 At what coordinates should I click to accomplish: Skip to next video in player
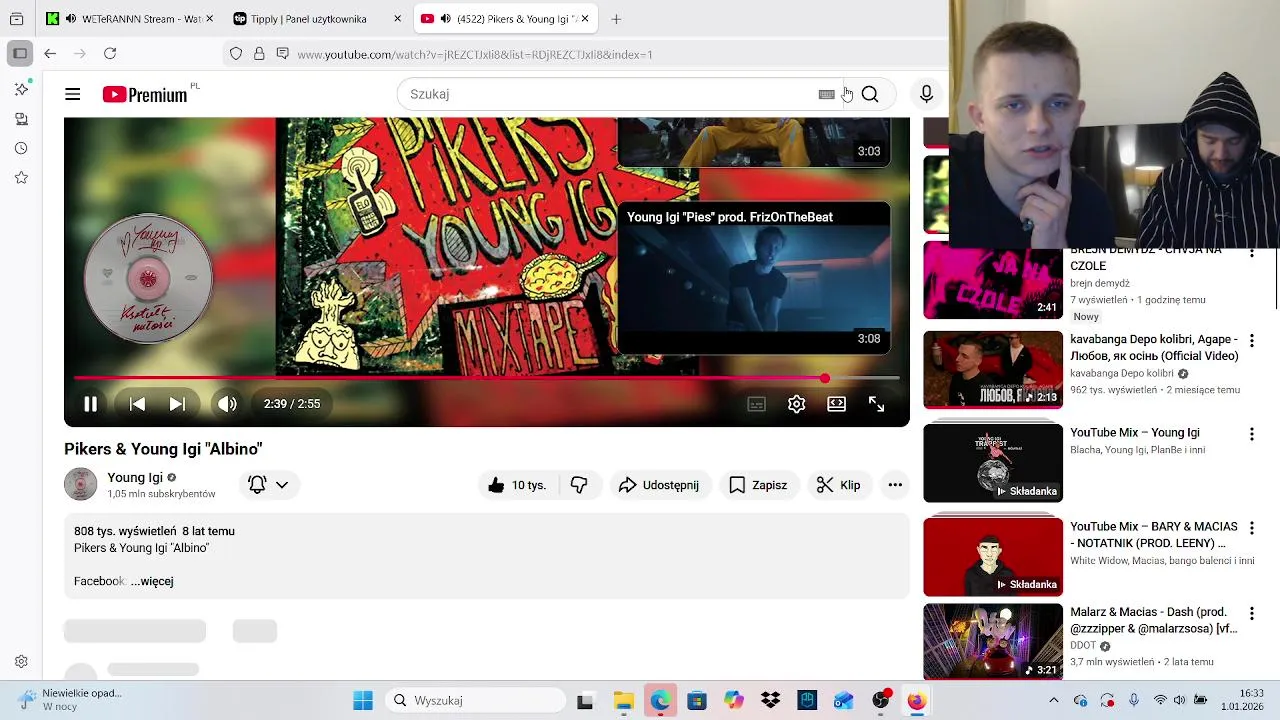pyautogui.click(x=177, y=404)
